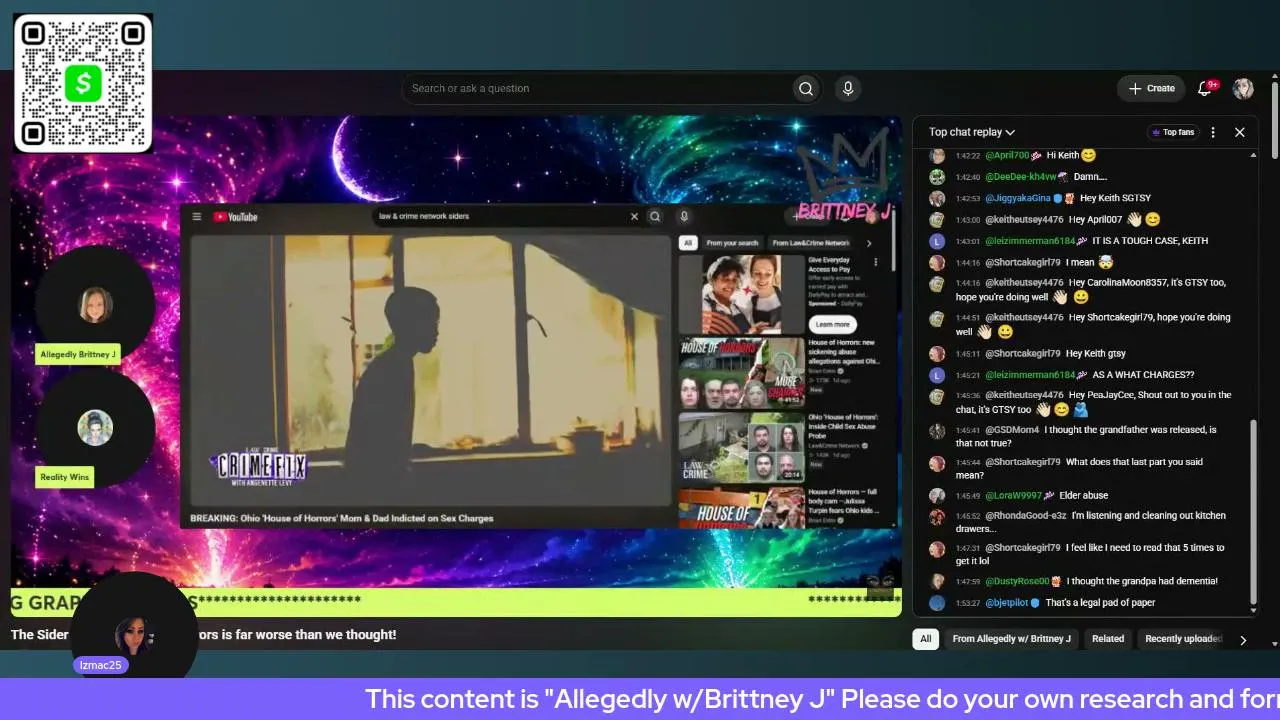Screen dimensions: 1280x720
Task: Close the chat replay panel
Action: 1240,132
